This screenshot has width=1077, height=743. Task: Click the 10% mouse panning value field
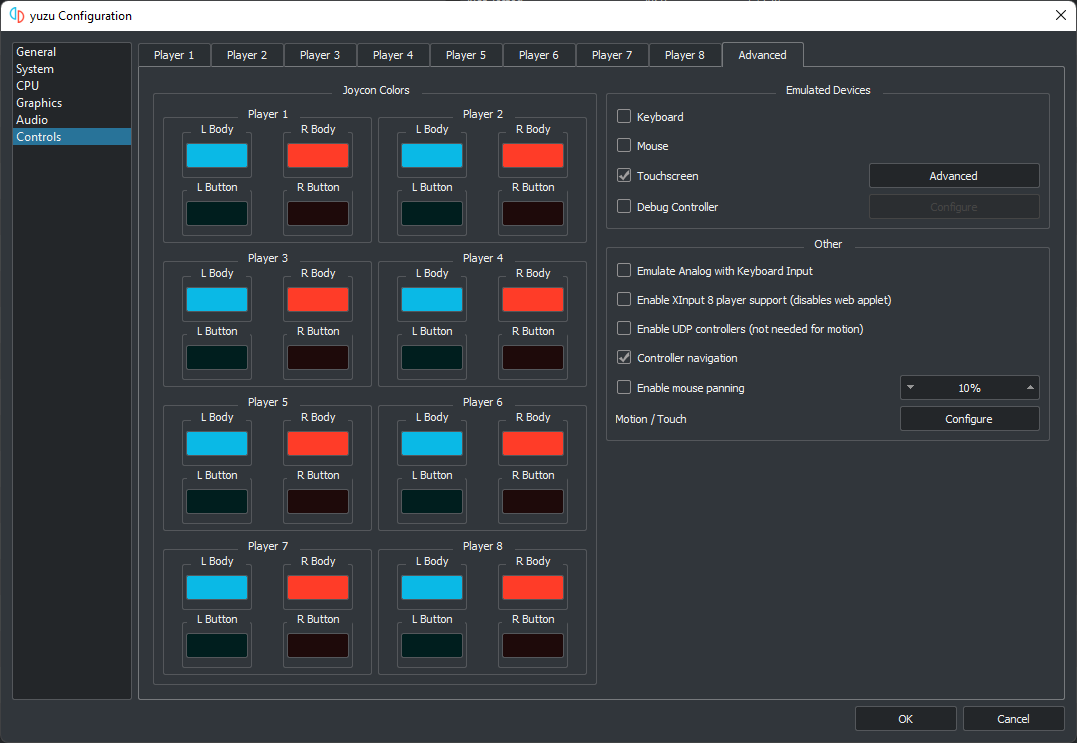969,388
